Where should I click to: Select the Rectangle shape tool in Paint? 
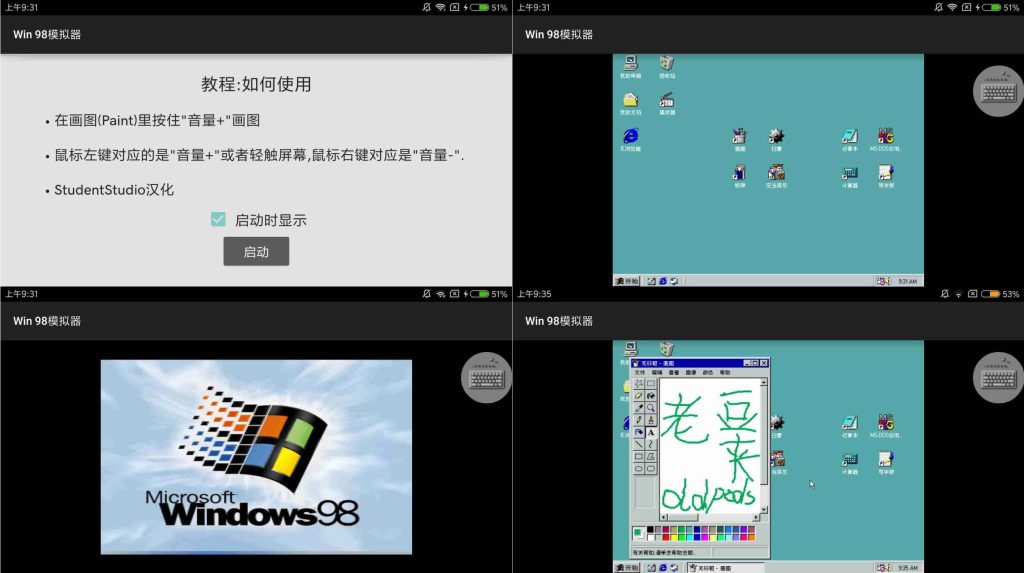[639, 456]
